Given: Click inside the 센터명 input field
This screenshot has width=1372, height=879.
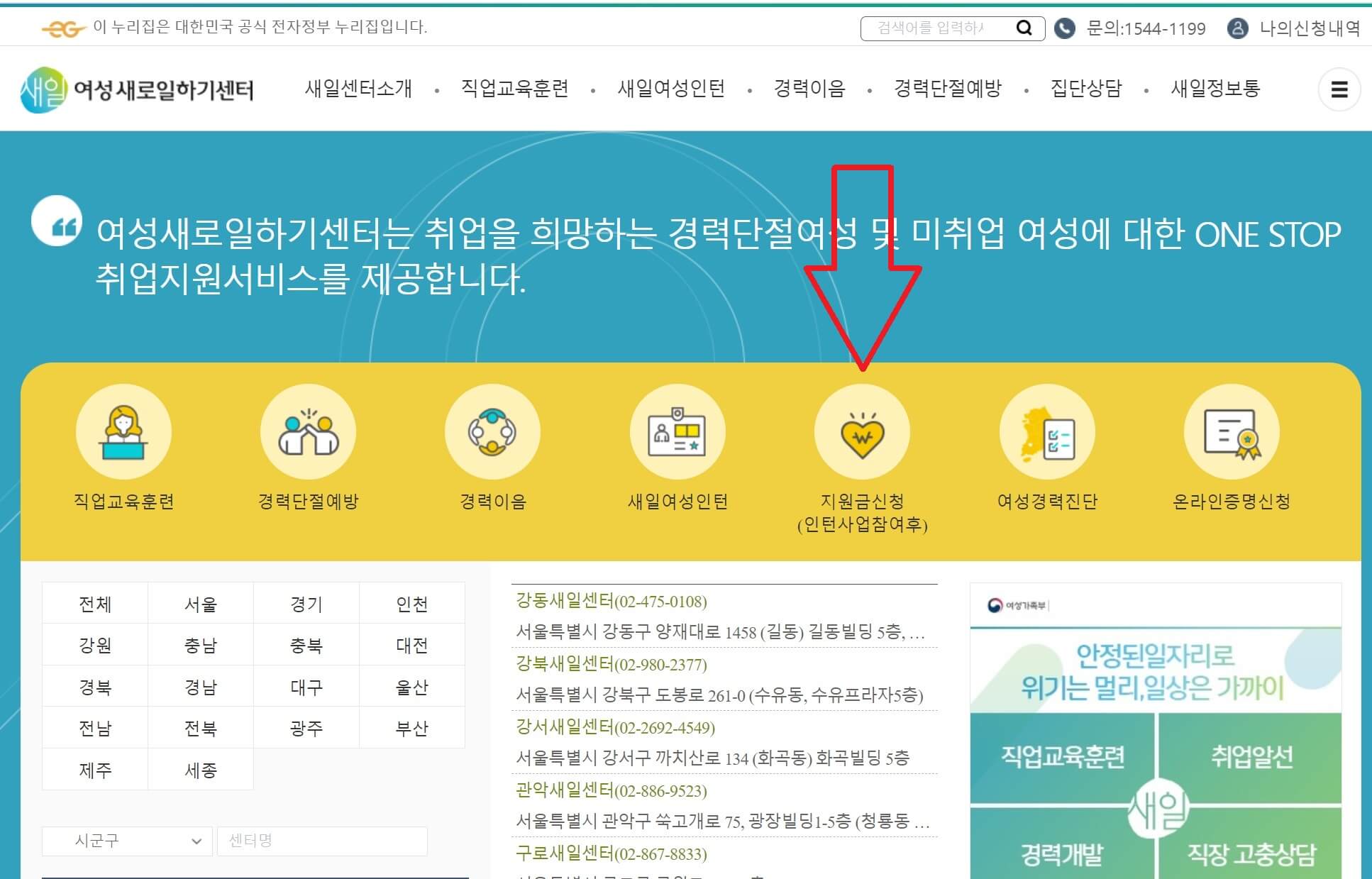Looking at the screenshot, I should [x=323, y=841].
